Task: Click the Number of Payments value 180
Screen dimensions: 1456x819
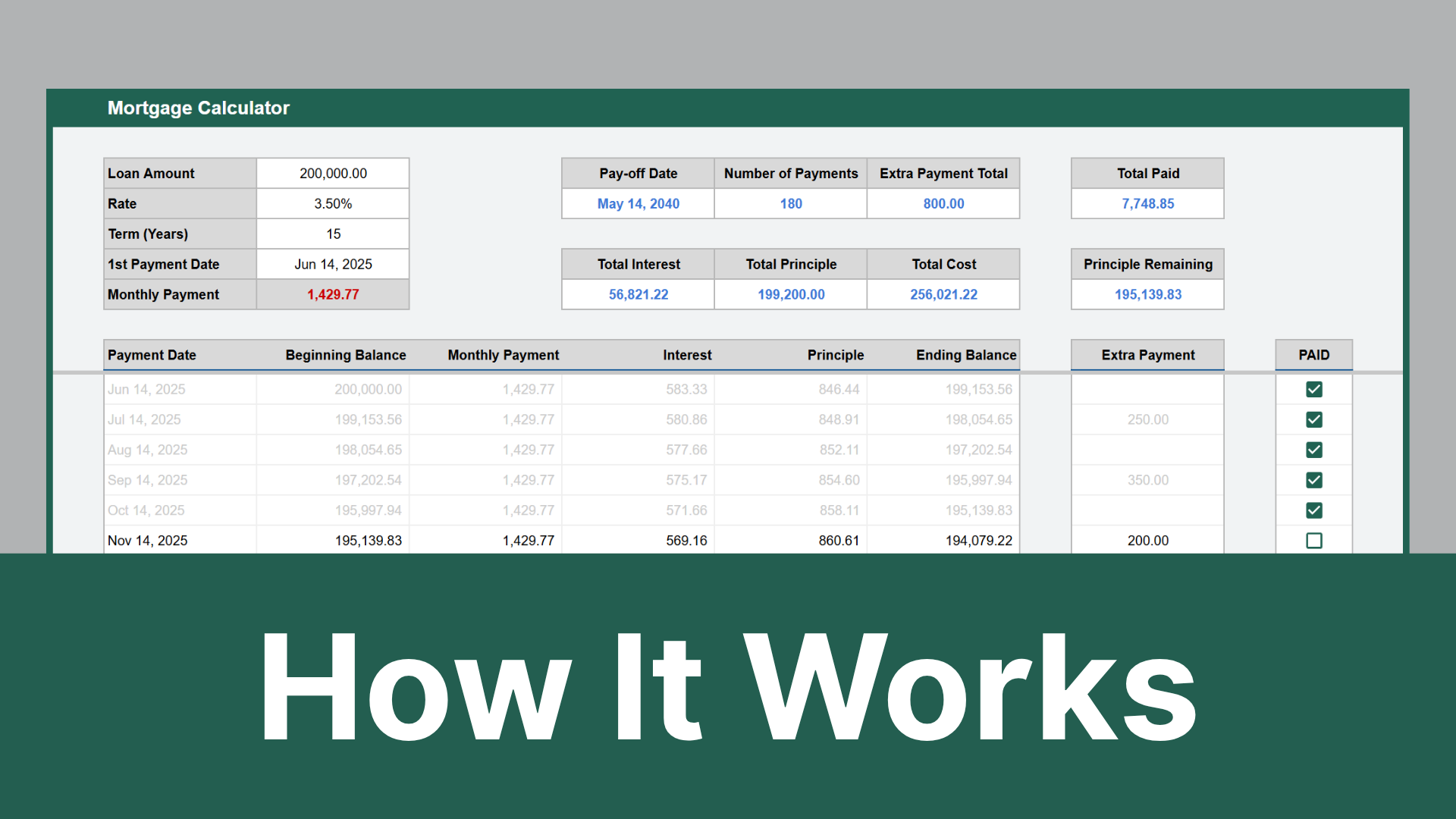Action: [791, 203]
